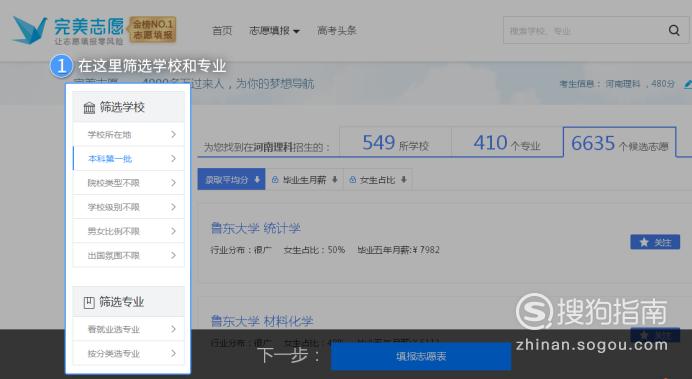This screenshot has height=379, width=692.
Task: Select the 6635 个候选志愿 tab
Action: 620,142
